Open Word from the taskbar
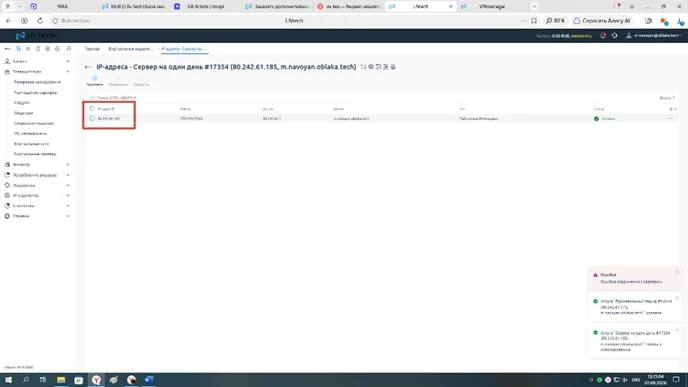 149,380
